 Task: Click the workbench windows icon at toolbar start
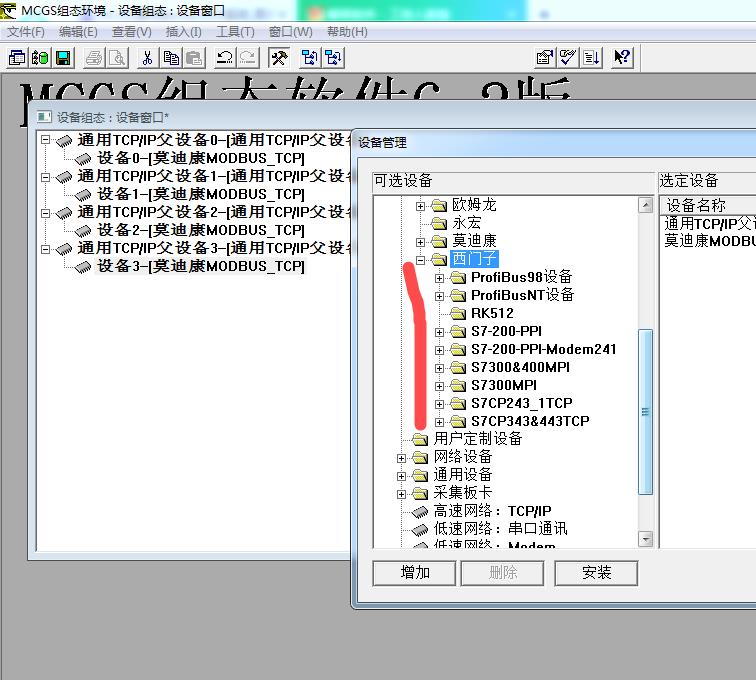(x=17, y=57)
